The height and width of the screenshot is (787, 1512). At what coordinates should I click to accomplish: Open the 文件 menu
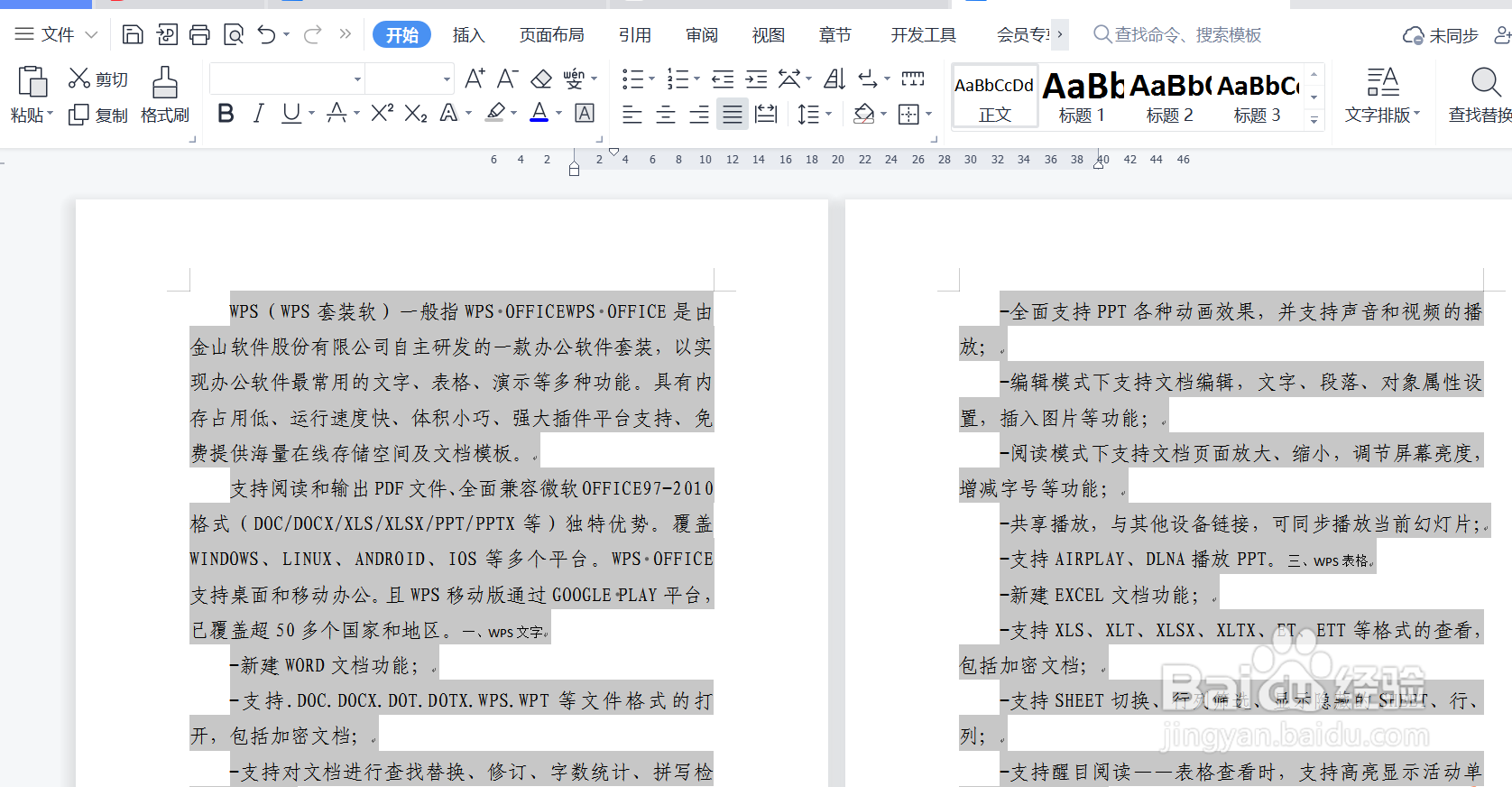coord(56,34)
